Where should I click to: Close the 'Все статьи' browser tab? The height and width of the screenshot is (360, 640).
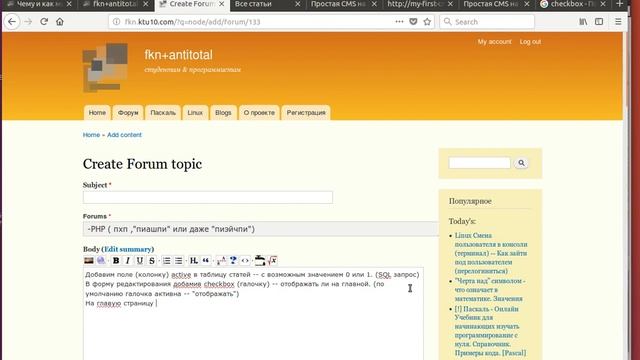pos(298,4)
